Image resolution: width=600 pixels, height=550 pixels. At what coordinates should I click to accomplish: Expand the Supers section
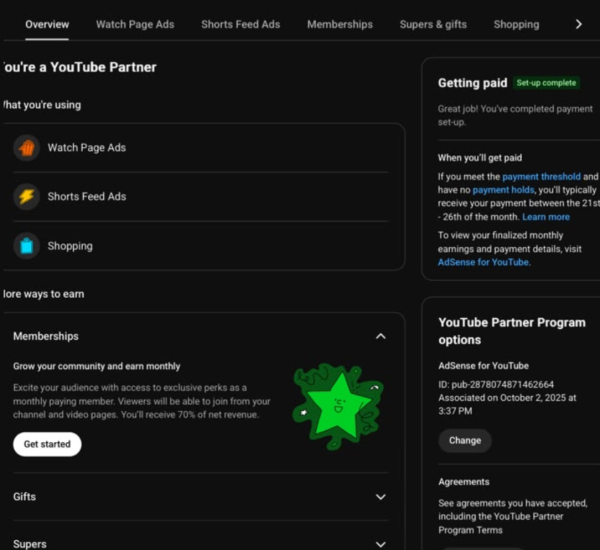380,544
